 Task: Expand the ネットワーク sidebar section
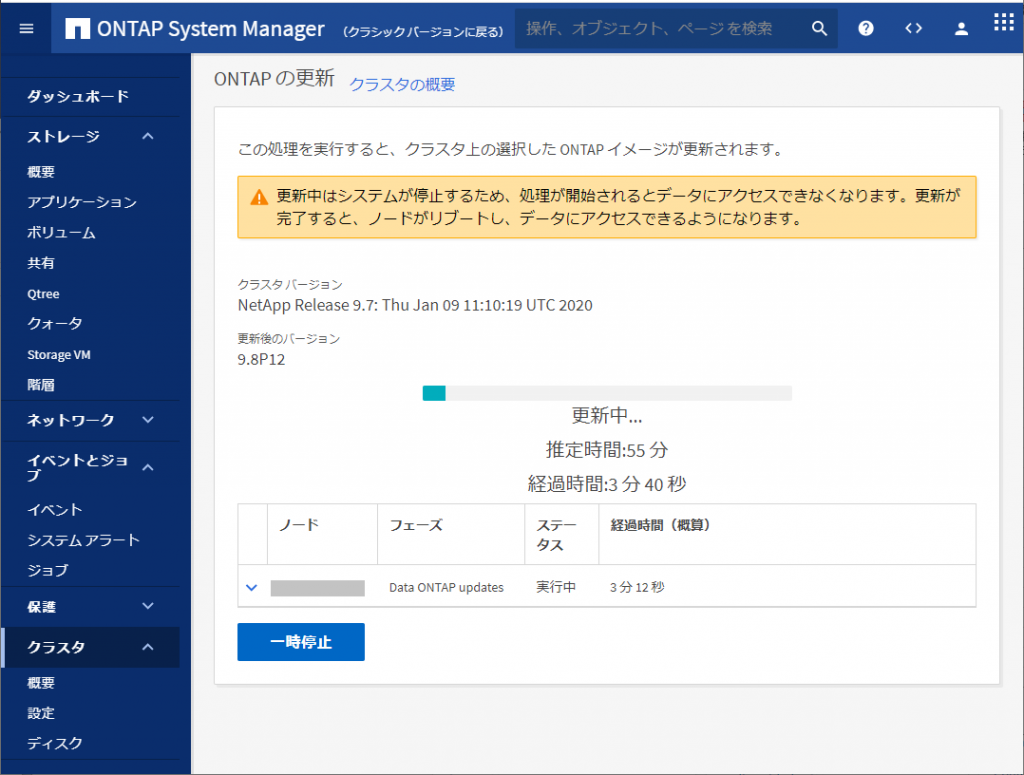148,420
